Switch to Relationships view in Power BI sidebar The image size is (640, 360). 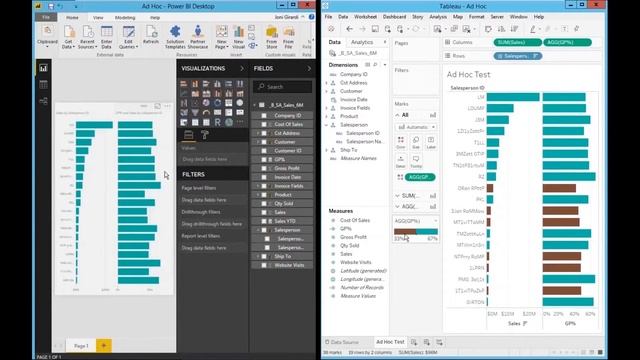(x=43, y=101)
